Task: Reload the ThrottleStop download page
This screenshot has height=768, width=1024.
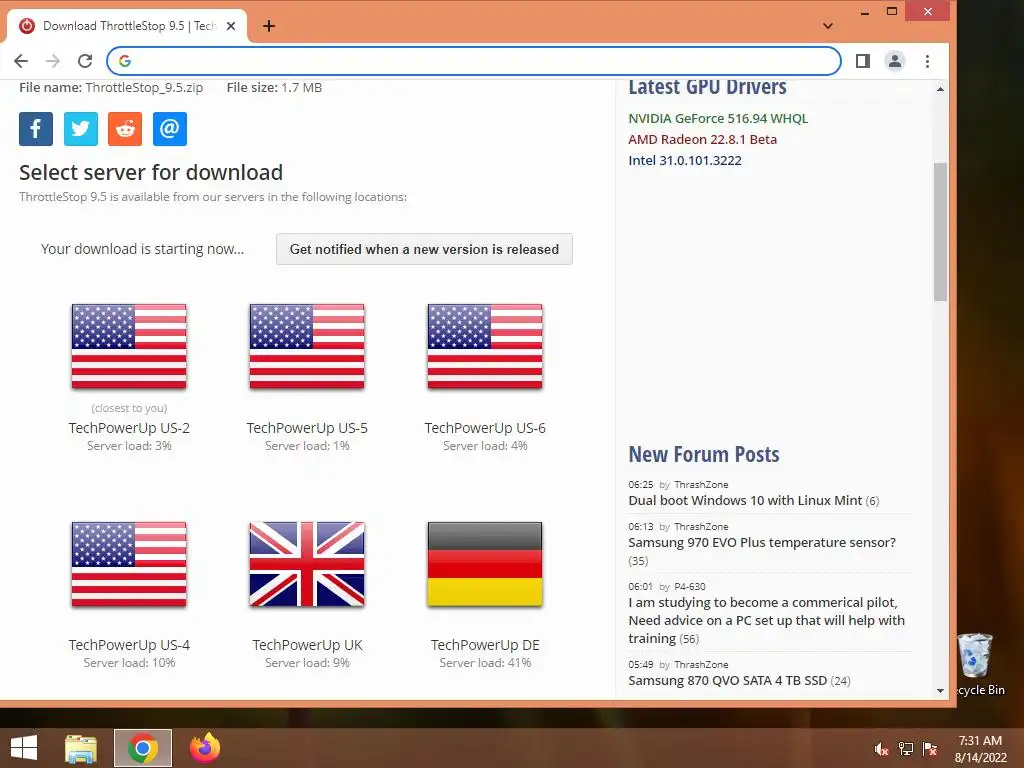Action: 85,61
